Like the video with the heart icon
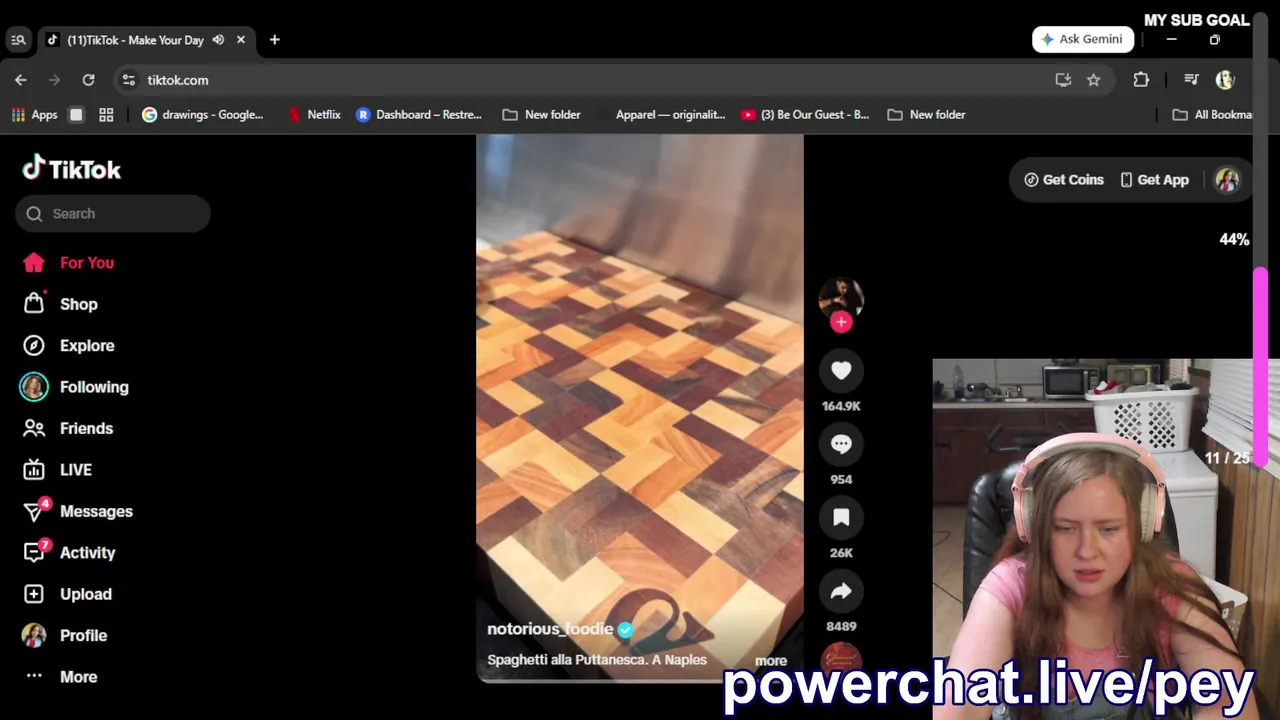The width and height of the screenshot is (1280, 720). coord(841,371)
